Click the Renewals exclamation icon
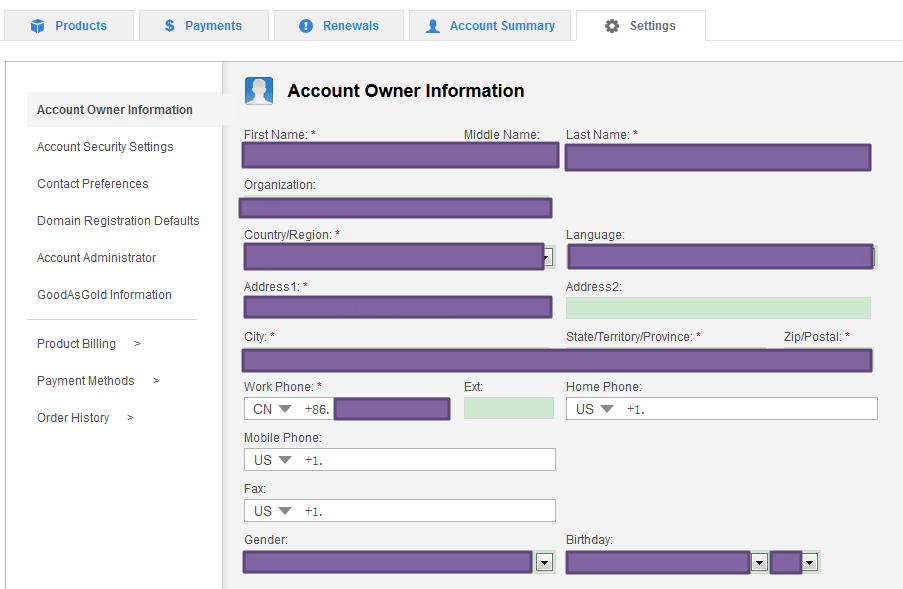The width and height of the screenshot is (903, 589). click(x=306, y=26)
